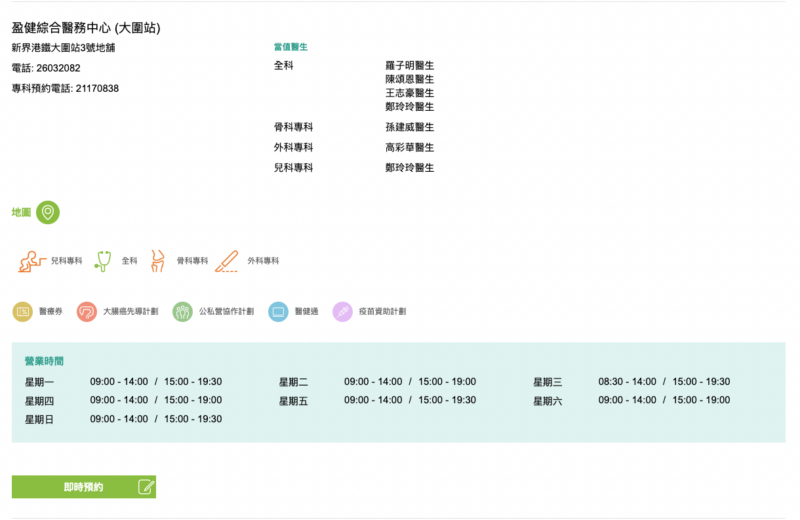800x520 pixels.
Task: Click the clinic phone number 26032082
Action: tap(58, 68)
